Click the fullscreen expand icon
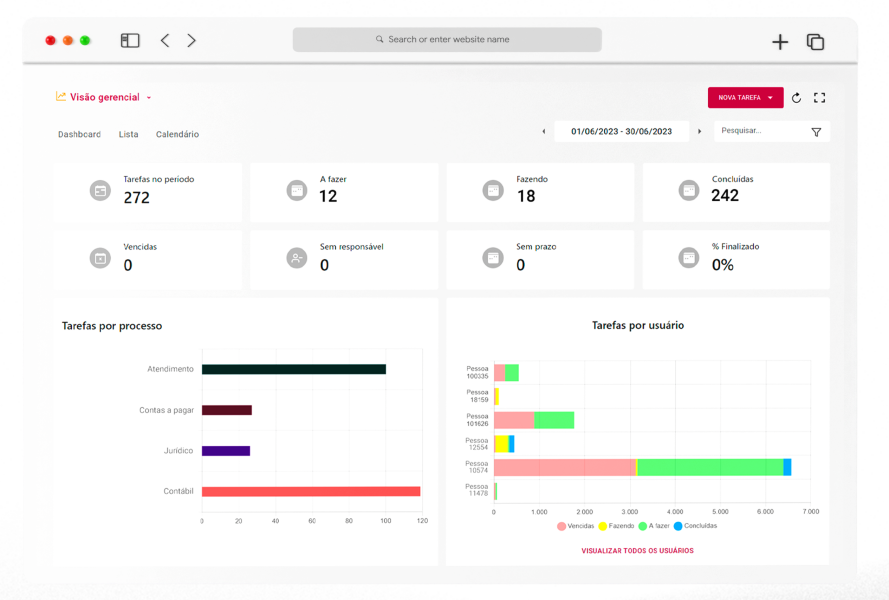Image resolution: width=889 pixels, height=600 pixels. click(x=820, y=98)
